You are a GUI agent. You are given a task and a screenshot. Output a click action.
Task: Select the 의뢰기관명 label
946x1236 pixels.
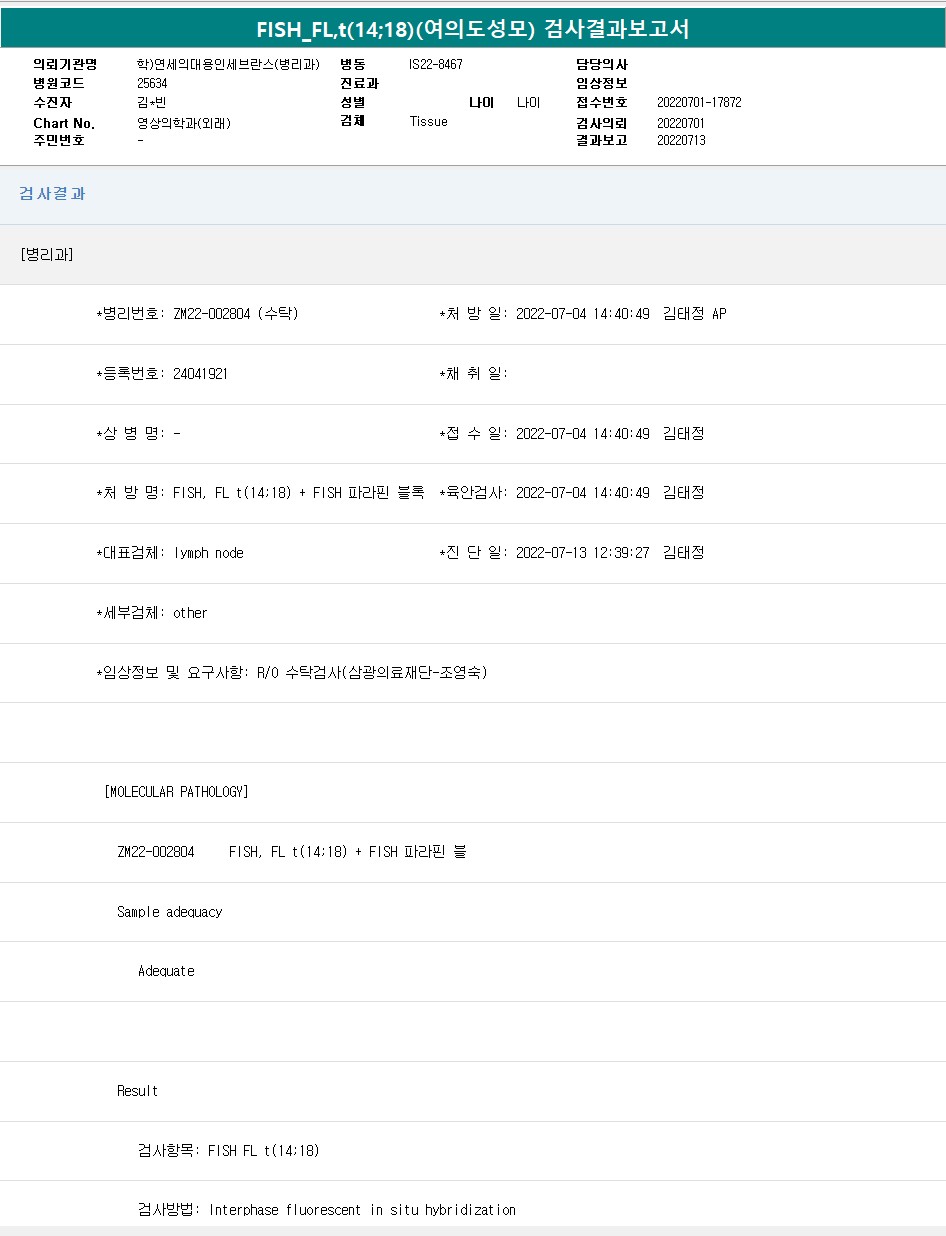pyautogui.click(x=65, y=64)
